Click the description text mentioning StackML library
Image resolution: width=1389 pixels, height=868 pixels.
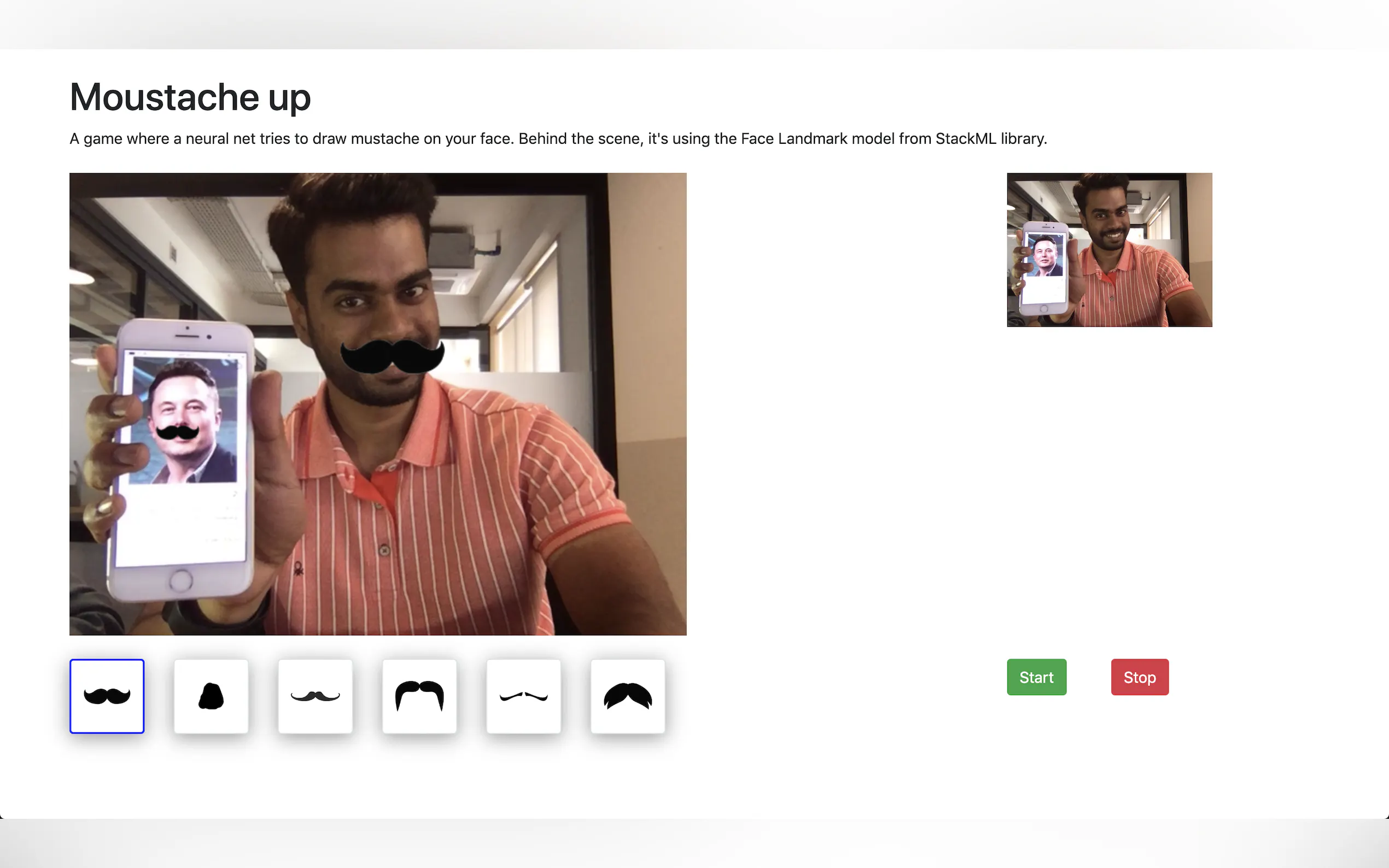pyautogui.click(x=558, y=138)
